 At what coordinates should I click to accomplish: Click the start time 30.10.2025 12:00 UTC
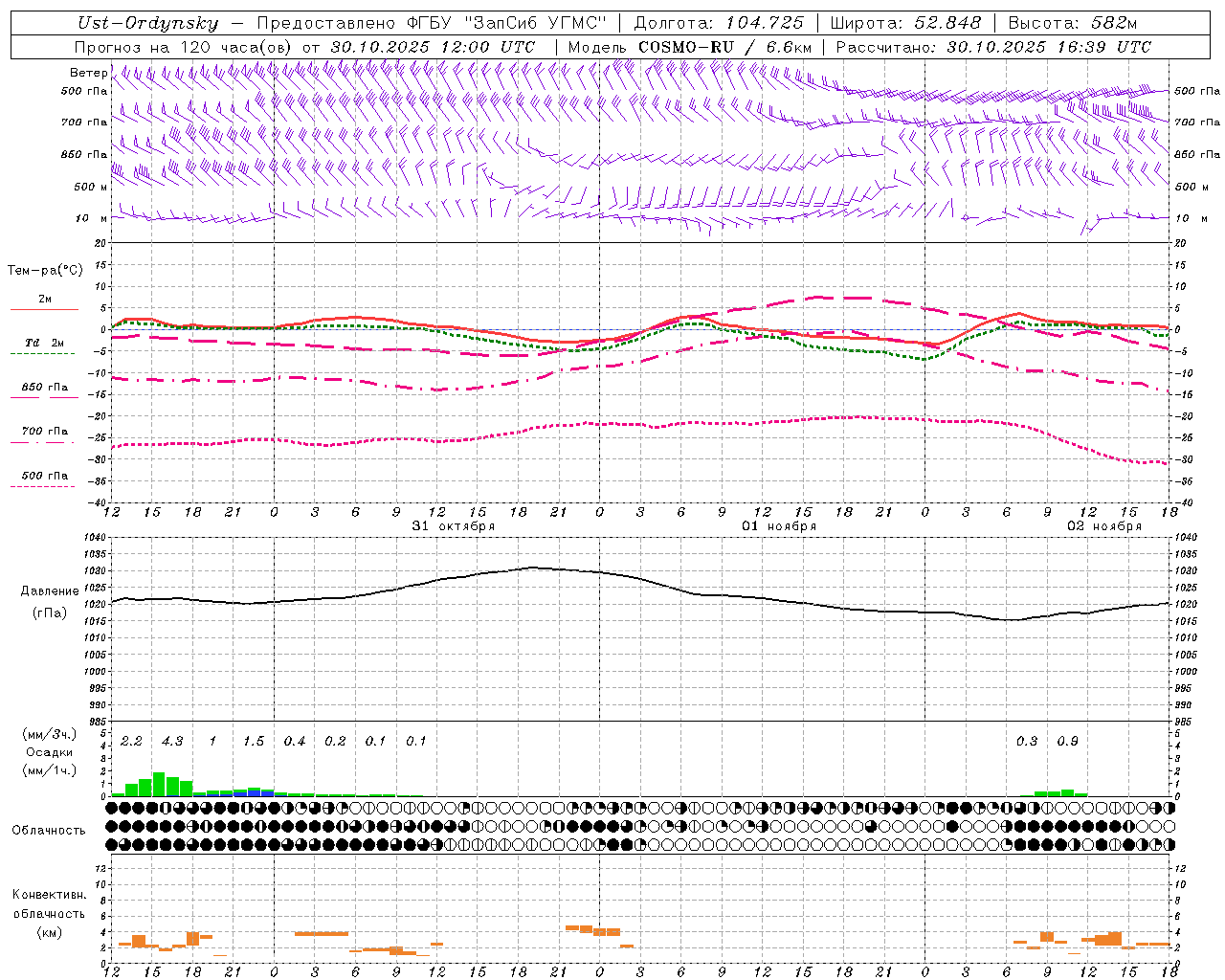[433, 47]
